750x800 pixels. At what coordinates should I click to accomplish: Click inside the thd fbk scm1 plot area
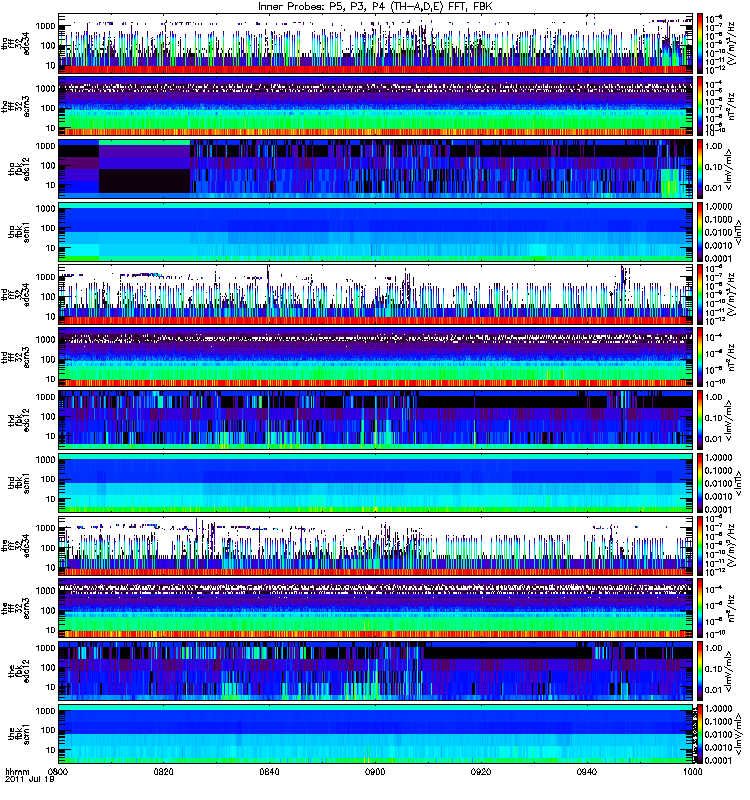[375, 483]
